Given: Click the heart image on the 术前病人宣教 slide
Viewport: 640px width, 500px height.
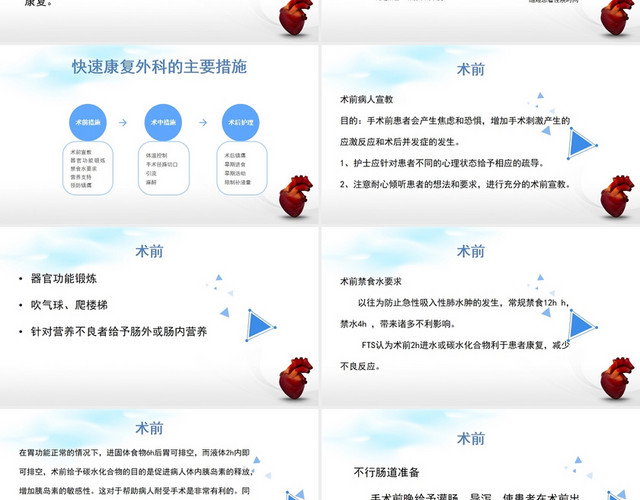Looking at the screenshot, I should (617, 197).
